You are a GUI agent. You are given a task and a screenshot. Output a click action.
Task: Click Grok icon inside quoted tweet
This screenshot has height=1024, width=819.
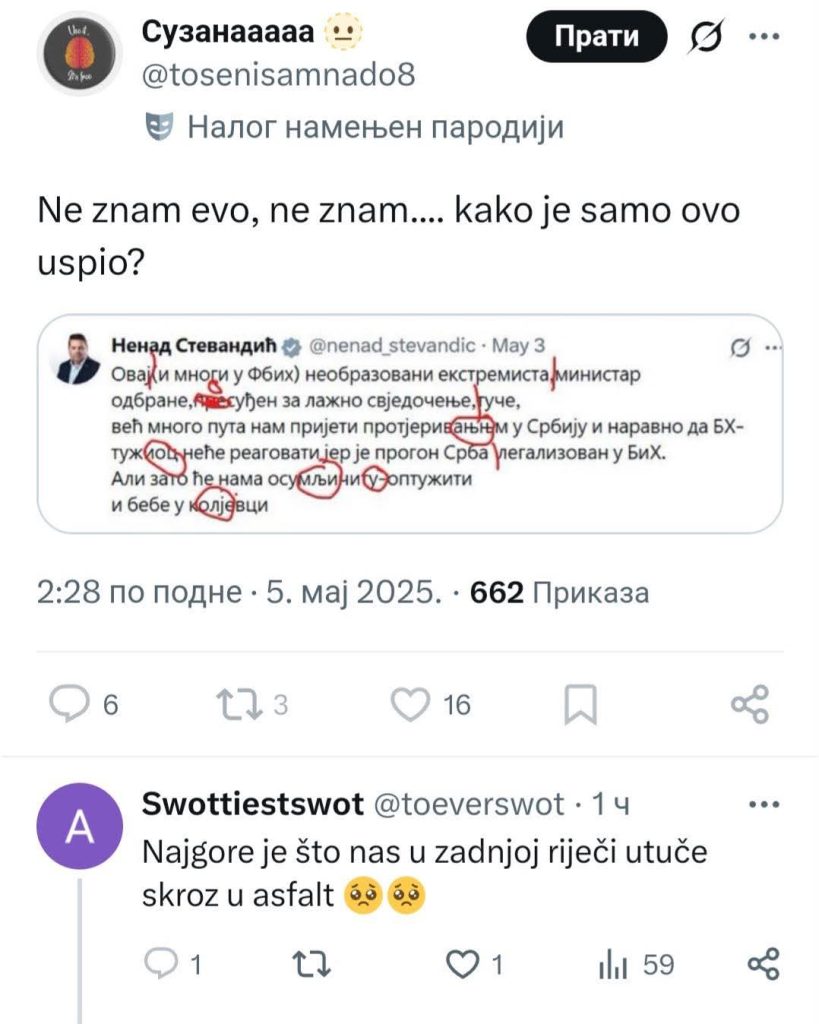[x=741, y=347]
